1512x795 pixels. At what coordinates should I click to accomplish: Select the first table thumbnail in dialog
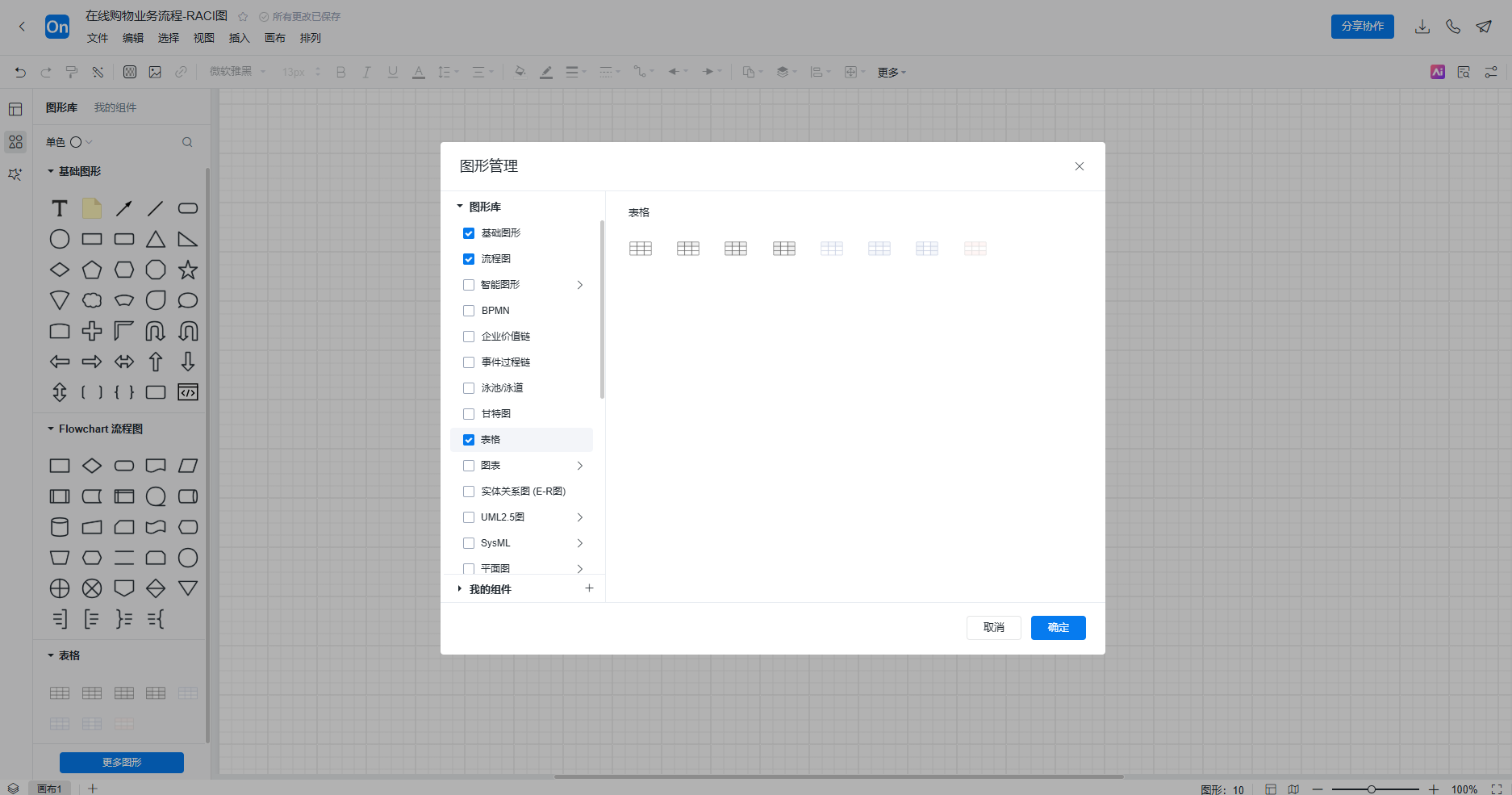(x=641, y=249)
